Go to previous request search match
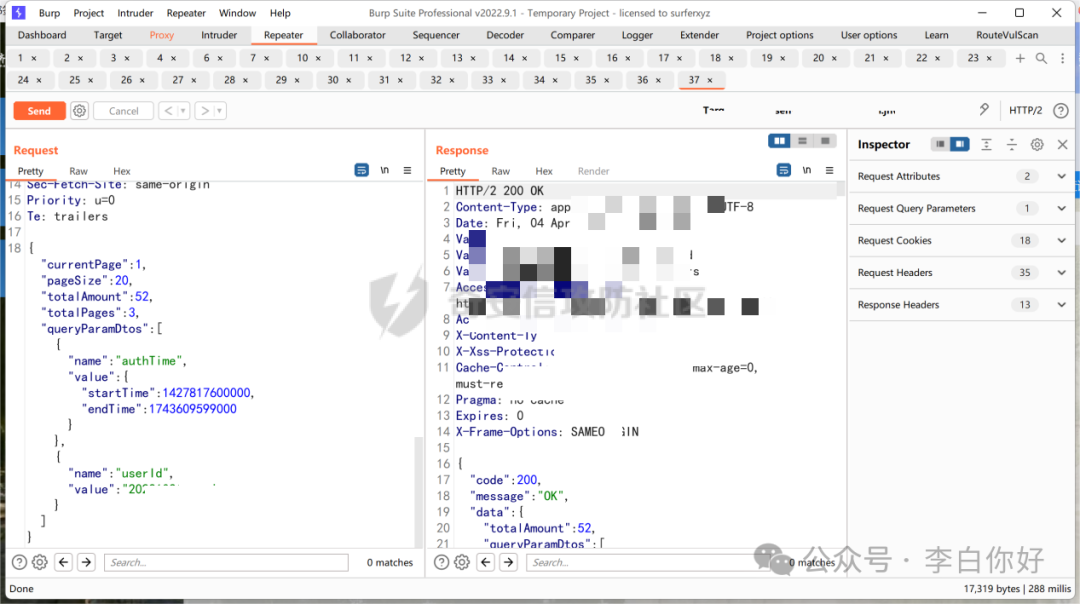Image resolution: width=1080 pixels, height=604 pixels. pos(63,563)
